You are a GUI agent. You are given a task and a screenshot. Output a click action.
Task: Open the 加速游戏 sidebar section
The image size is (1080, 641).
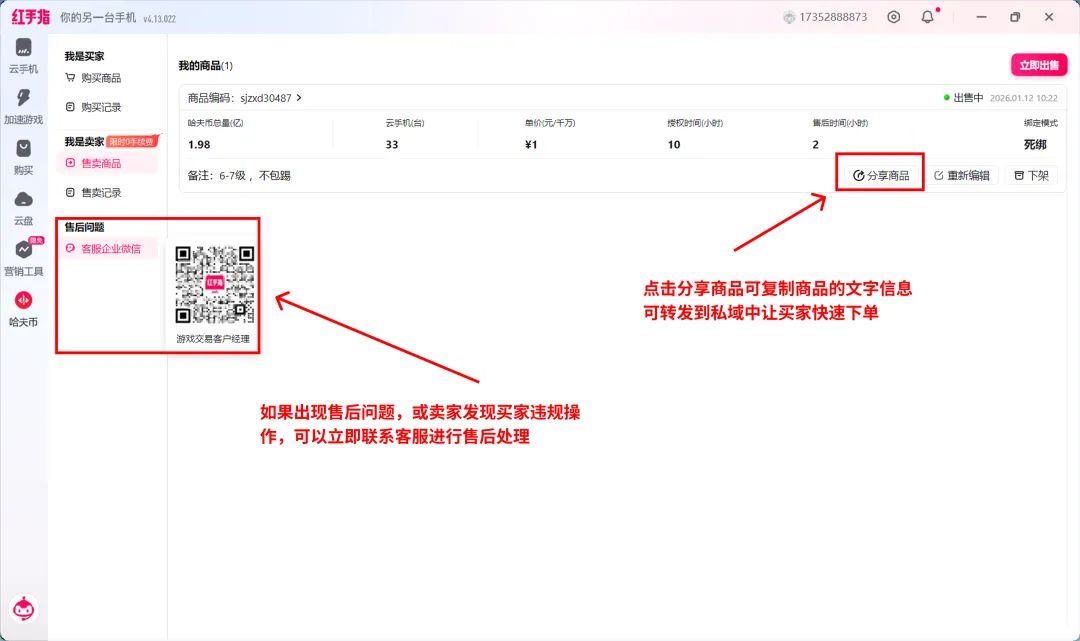[x=23, y=107]
